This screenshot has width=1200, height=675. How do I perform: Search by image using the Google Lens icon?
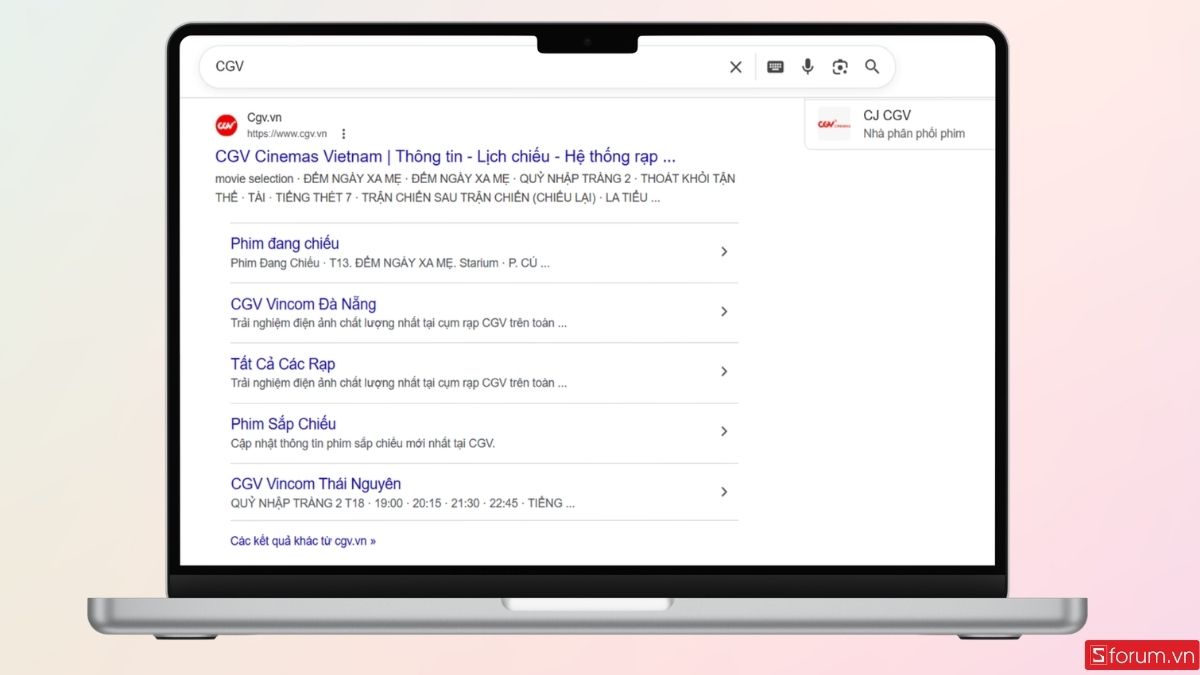(840, 66)
